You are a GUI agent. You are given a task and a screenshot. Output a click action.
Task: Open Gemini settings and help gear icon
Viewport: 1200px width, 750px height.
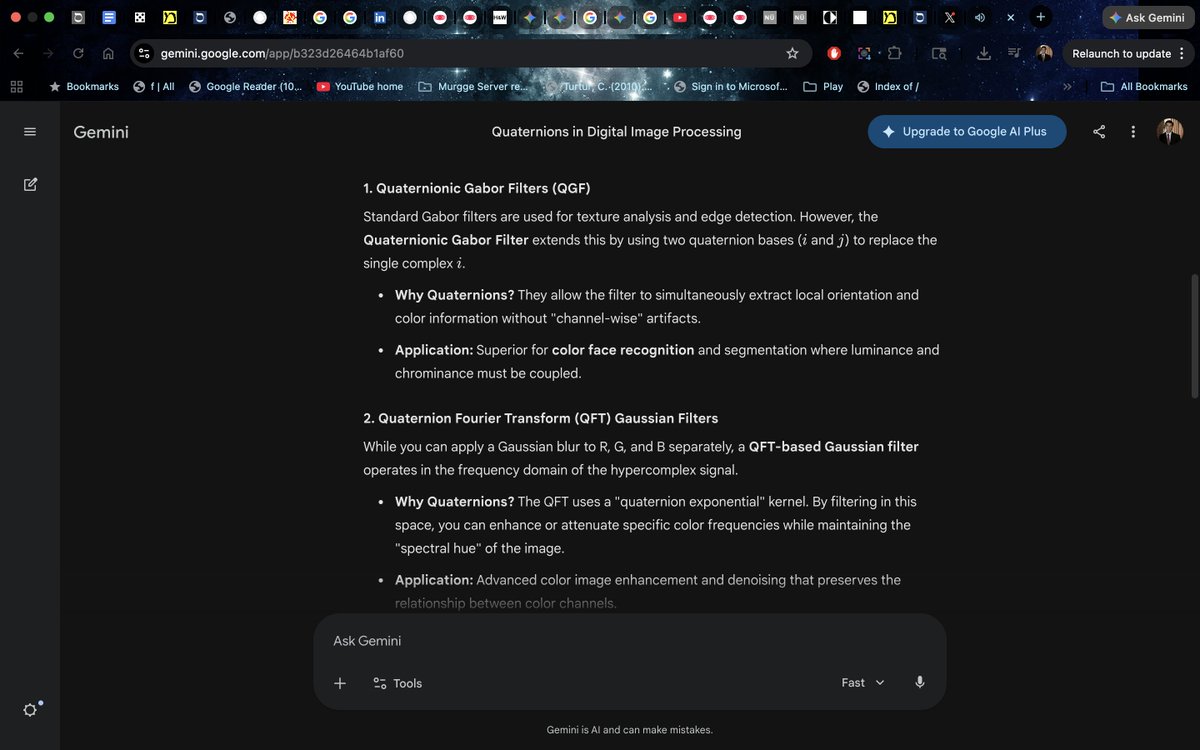point(30,709)
